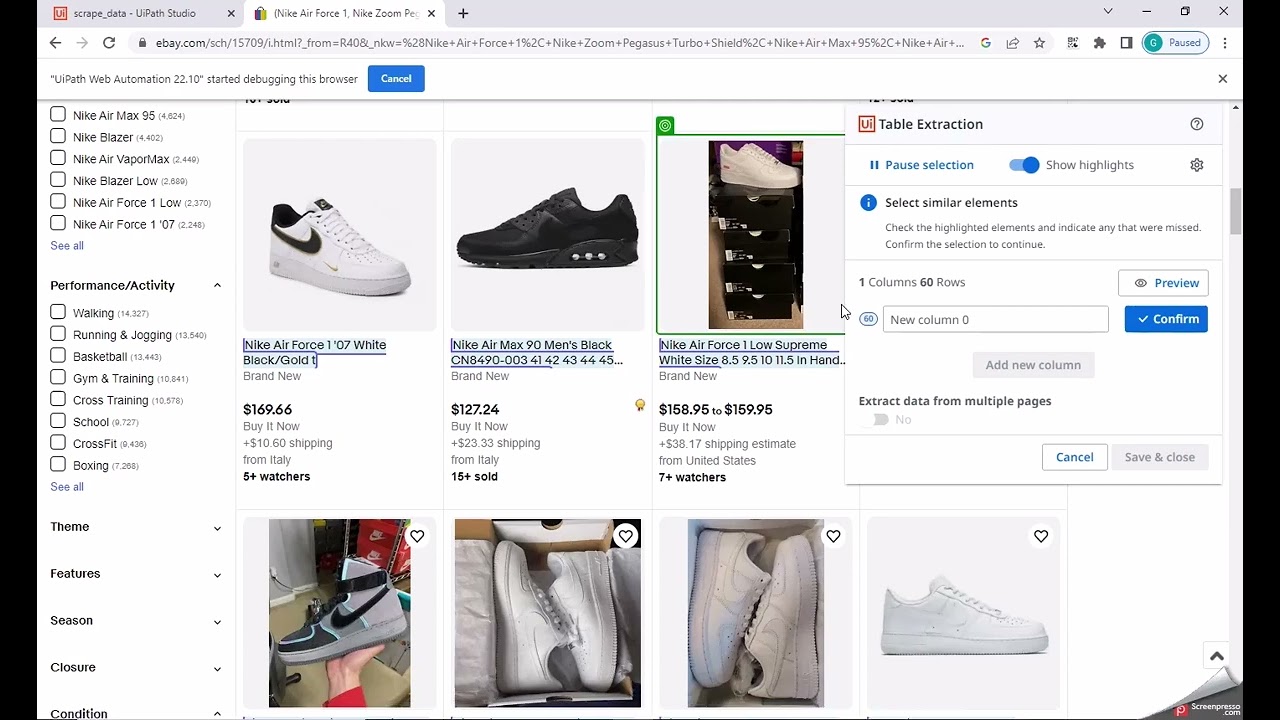
Task: Click the page vertical scrollbar thumb
Action: [1235, 212]
